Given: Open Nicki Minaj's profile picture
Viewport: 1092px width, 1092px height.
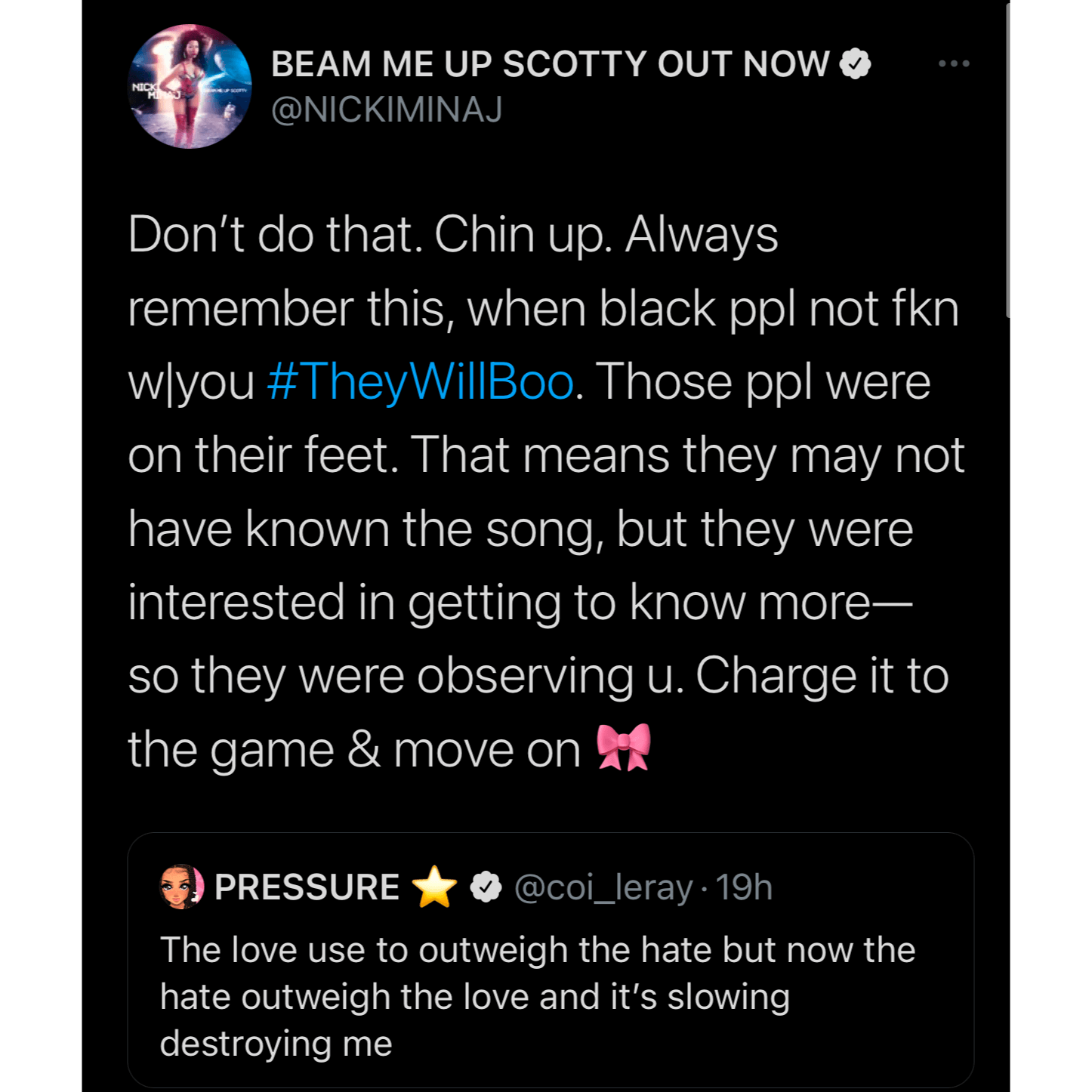Looking at the screenshot, I should pos(190,87).
